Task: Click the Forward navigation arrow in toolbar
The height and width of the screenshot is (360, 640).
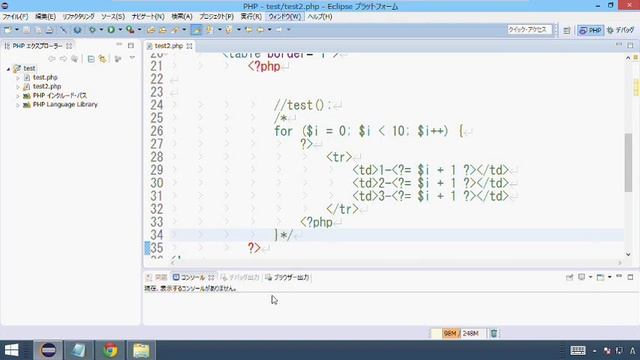Action: tap(279, 30)
